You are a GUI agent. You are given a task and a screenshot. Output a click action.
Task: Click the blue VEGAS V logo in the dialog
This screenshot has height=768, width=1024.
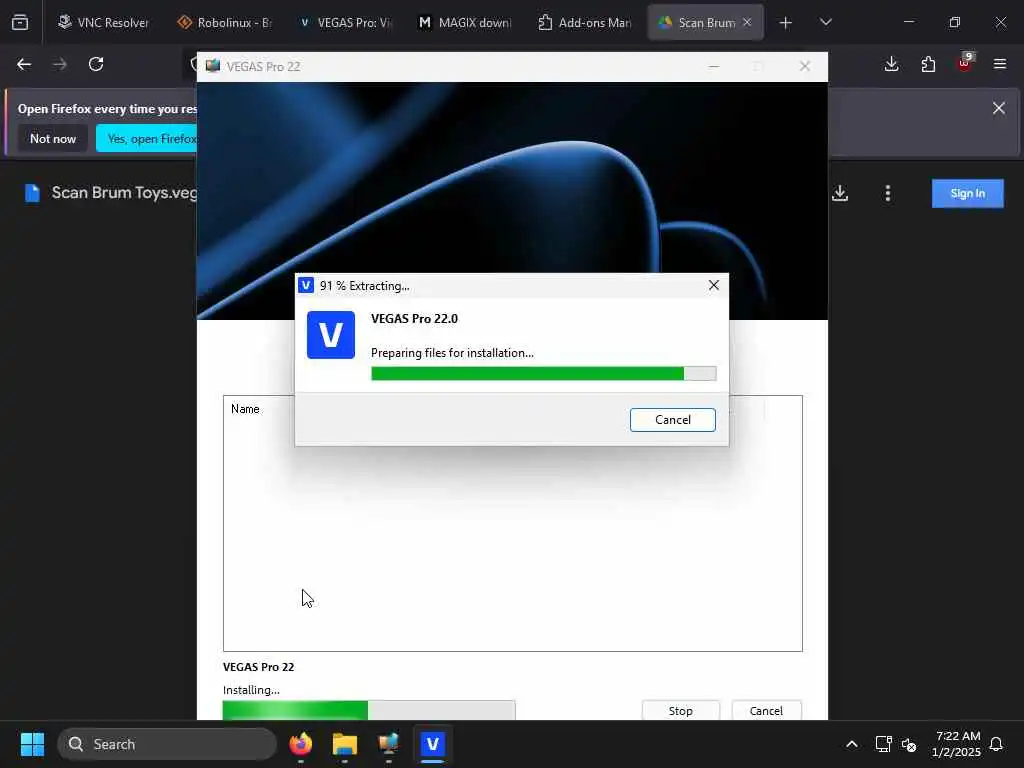click(330, 335)
